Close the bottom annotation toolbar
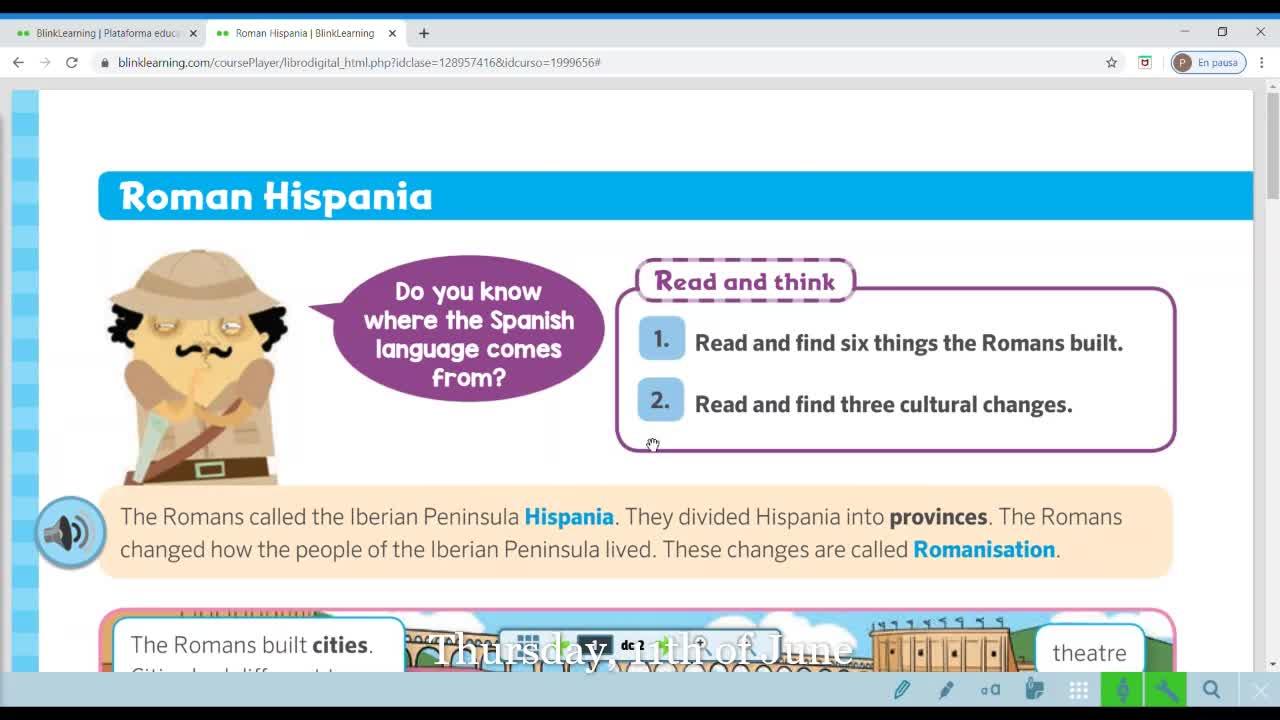The image size is (1280, 720). point(1259,689)
